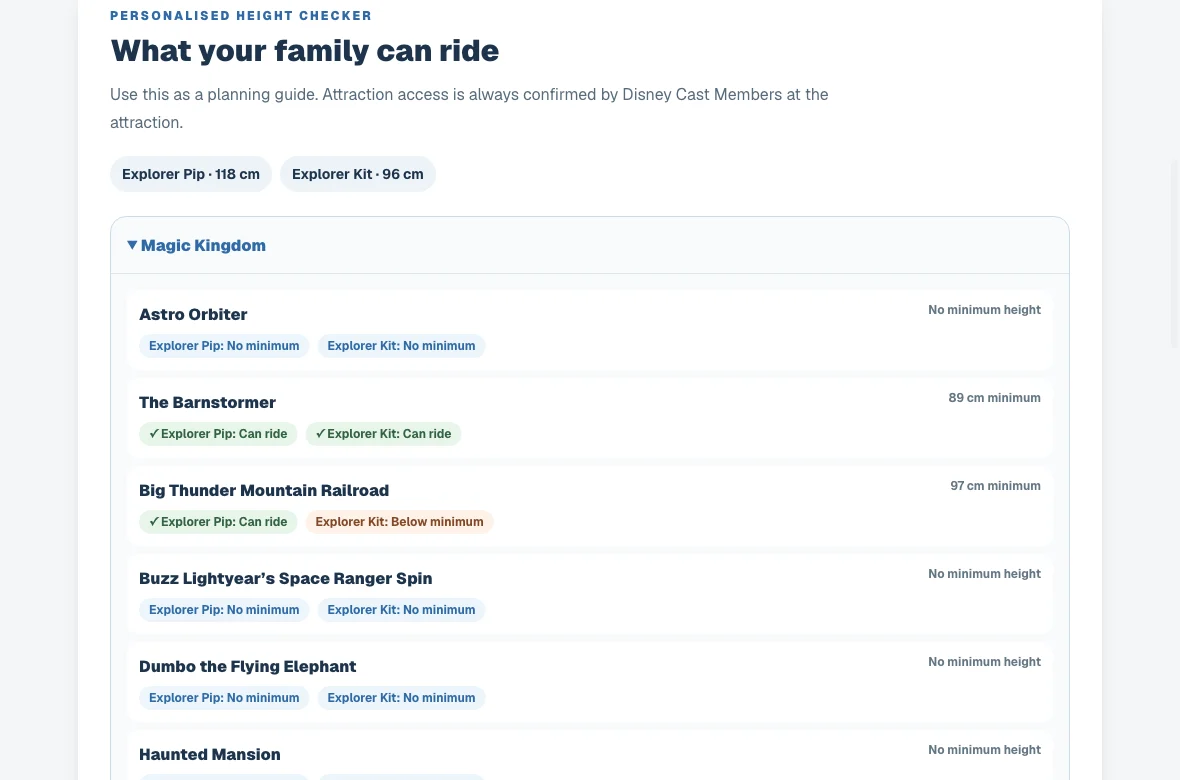Click Explorer Pip No minimum under Astro Orbiter
This screenshot has width=1180, height=780.
click(224, 346)
